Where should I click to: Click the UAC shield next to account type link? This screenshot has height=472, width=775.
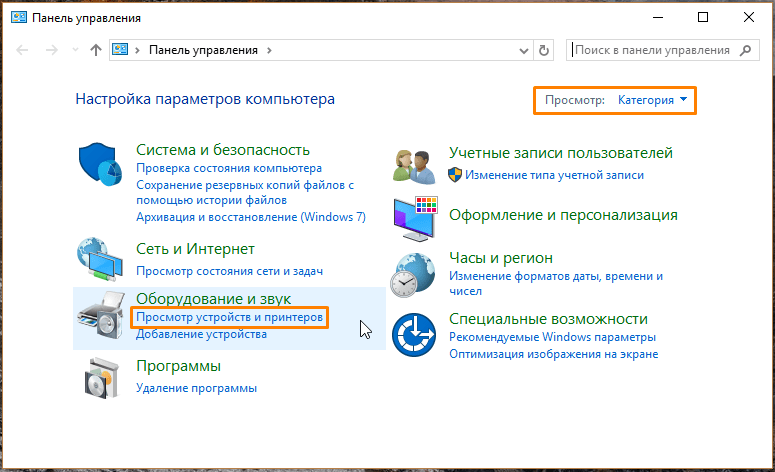point(455,175)
